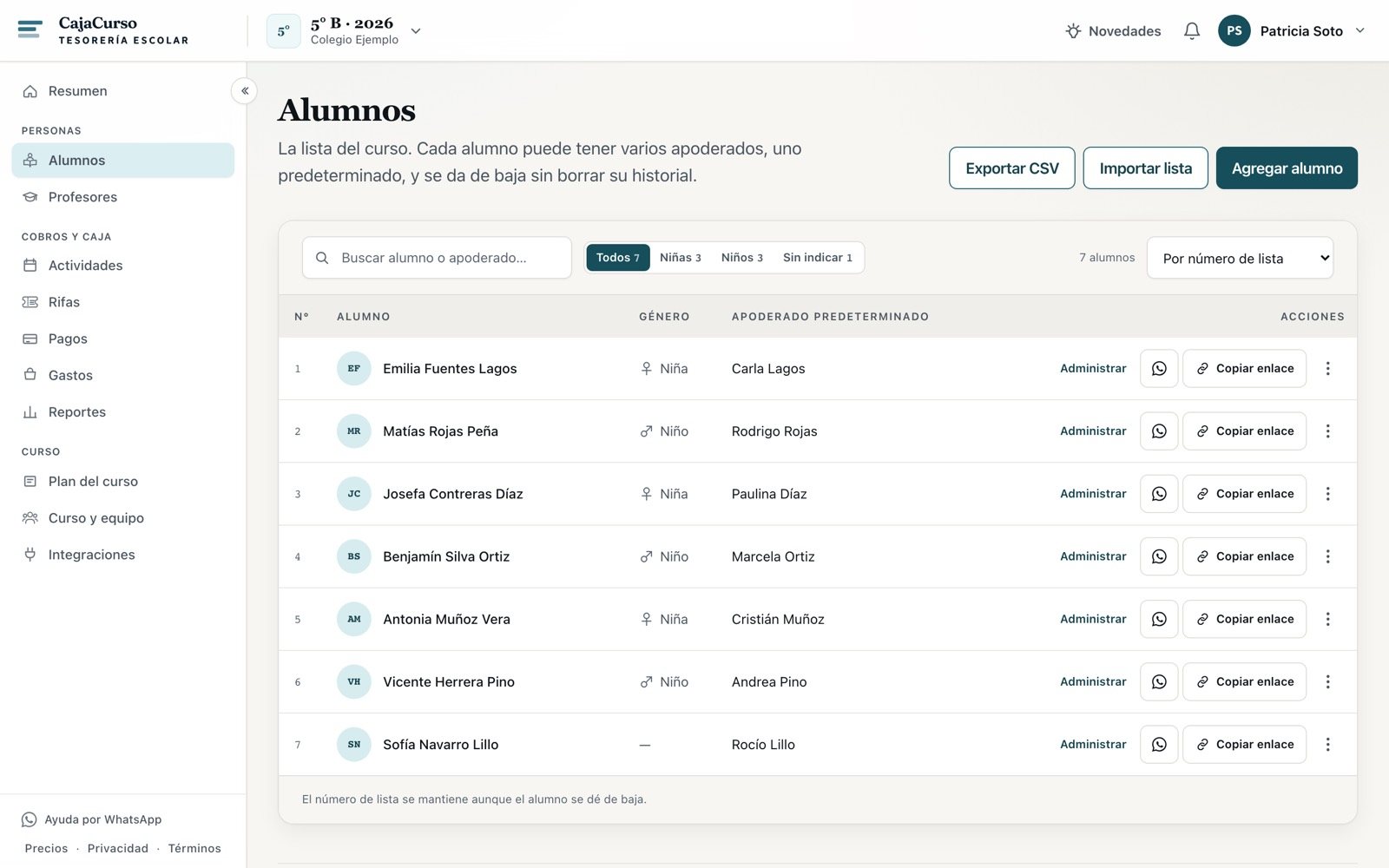
Task: Open more actions for Matías Rojas Peña
Action: (1327, 431)
